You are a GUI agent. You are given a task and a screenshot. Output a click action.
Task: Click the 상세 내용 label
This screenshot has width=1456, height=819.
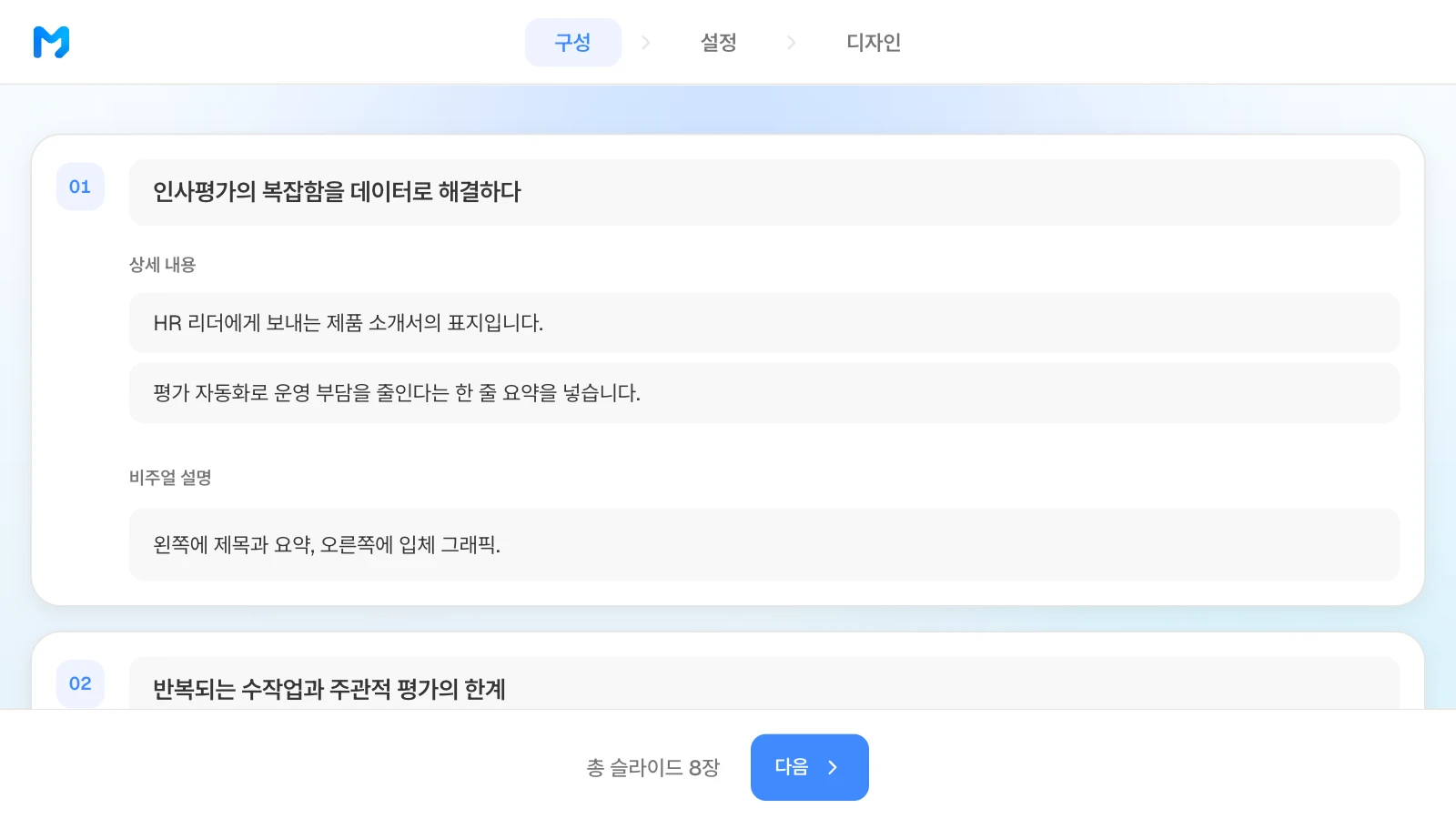pos(162,265)
